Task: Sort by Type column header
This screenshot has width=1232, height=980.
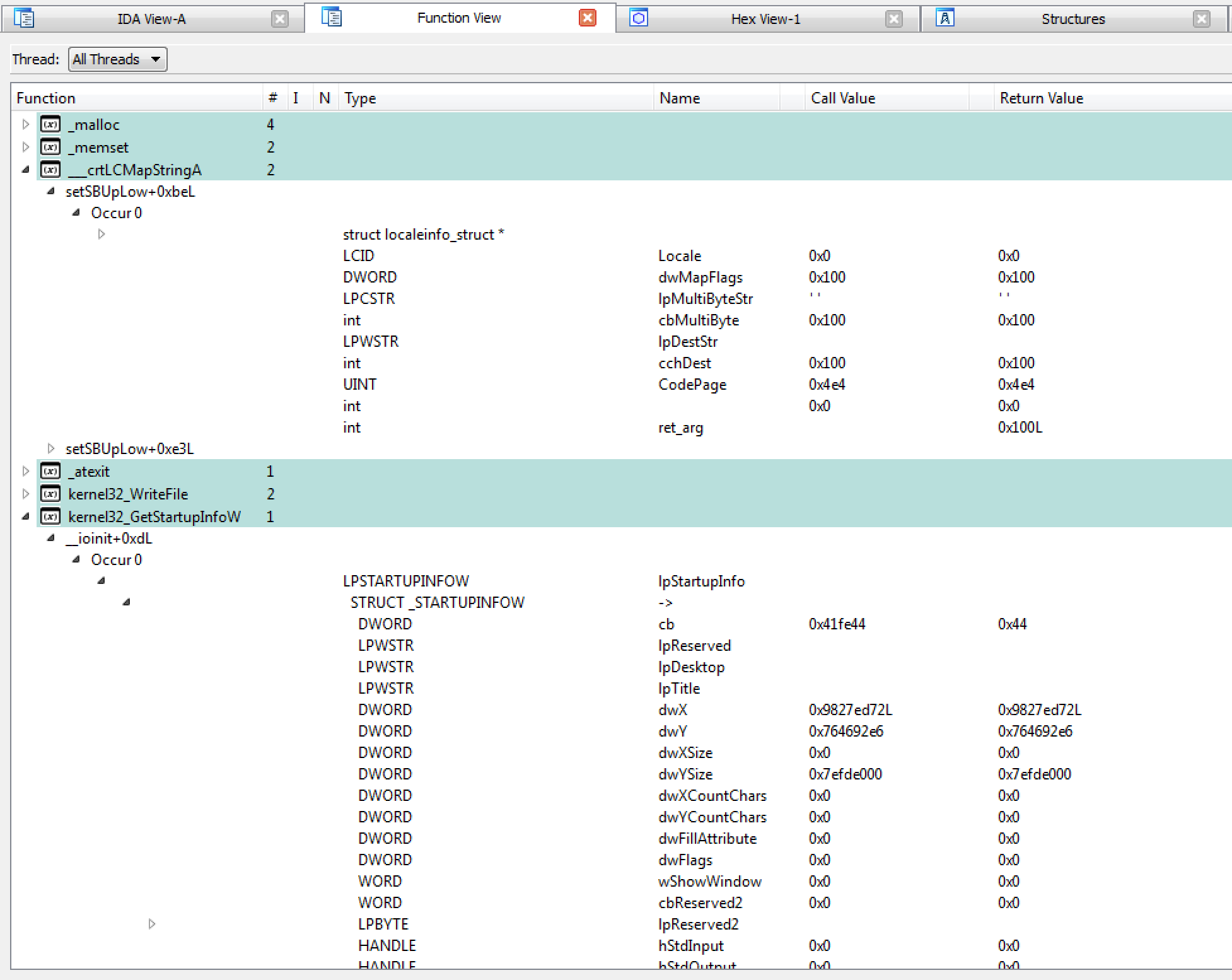Action: coord(496,98)
